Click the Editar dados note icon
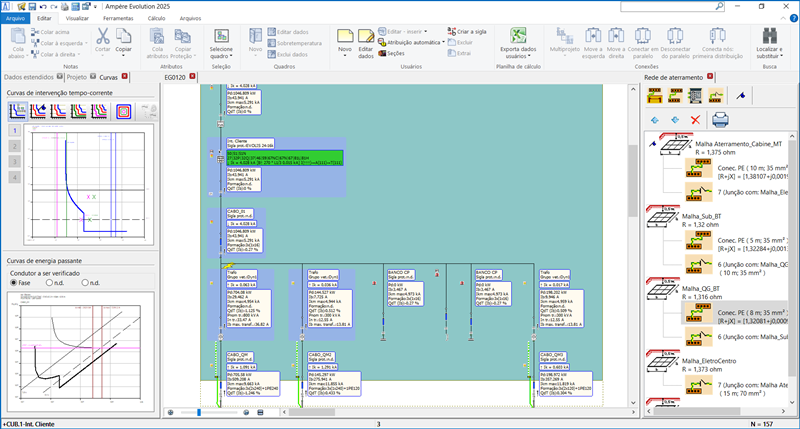 click(x=366, y=36)
